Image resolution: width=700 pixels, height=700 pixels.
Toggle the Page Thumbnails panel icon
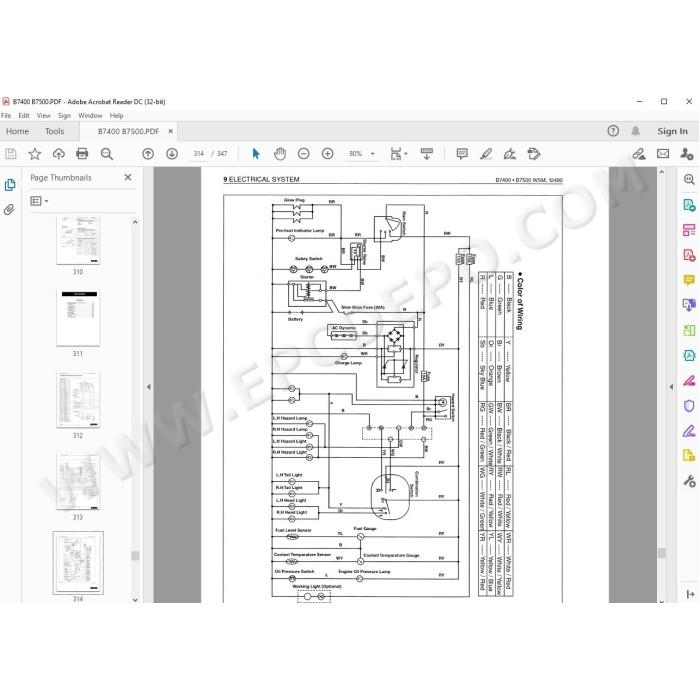(10, 185)
